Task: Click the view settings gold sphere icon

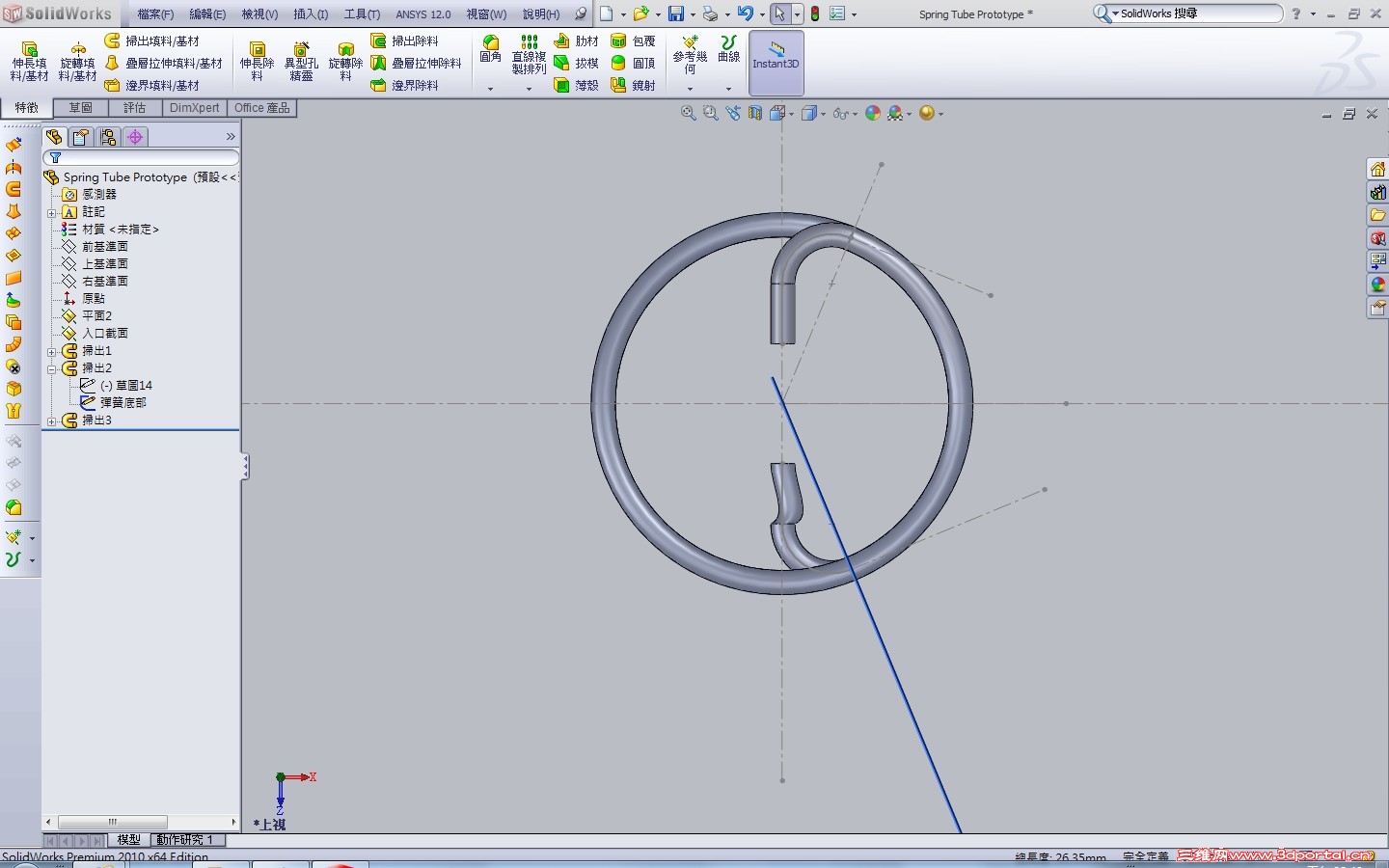Action: coord(927,113)
